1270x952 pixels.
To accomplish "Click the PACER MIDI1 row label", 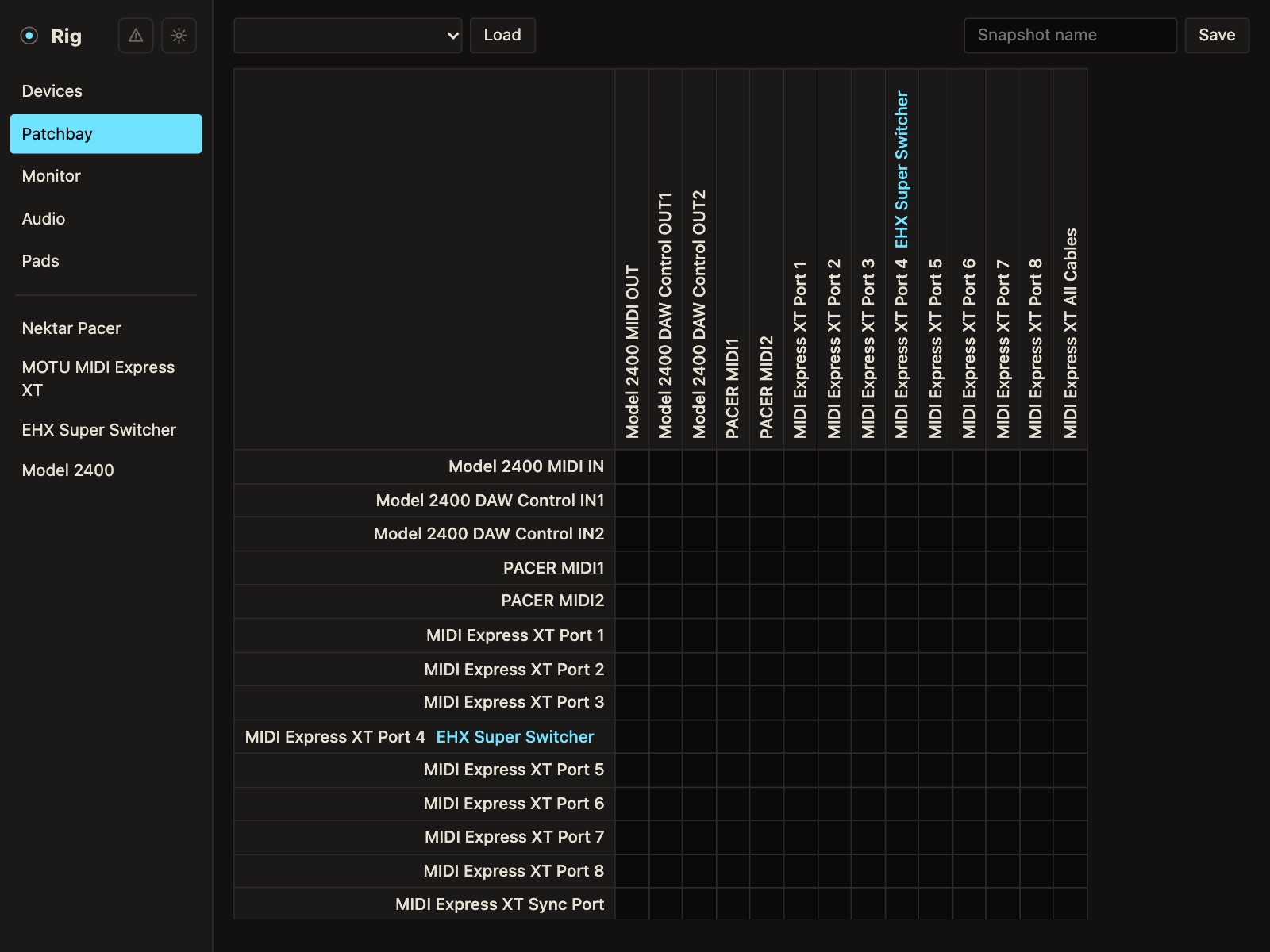I will click(x=553, y=568).
